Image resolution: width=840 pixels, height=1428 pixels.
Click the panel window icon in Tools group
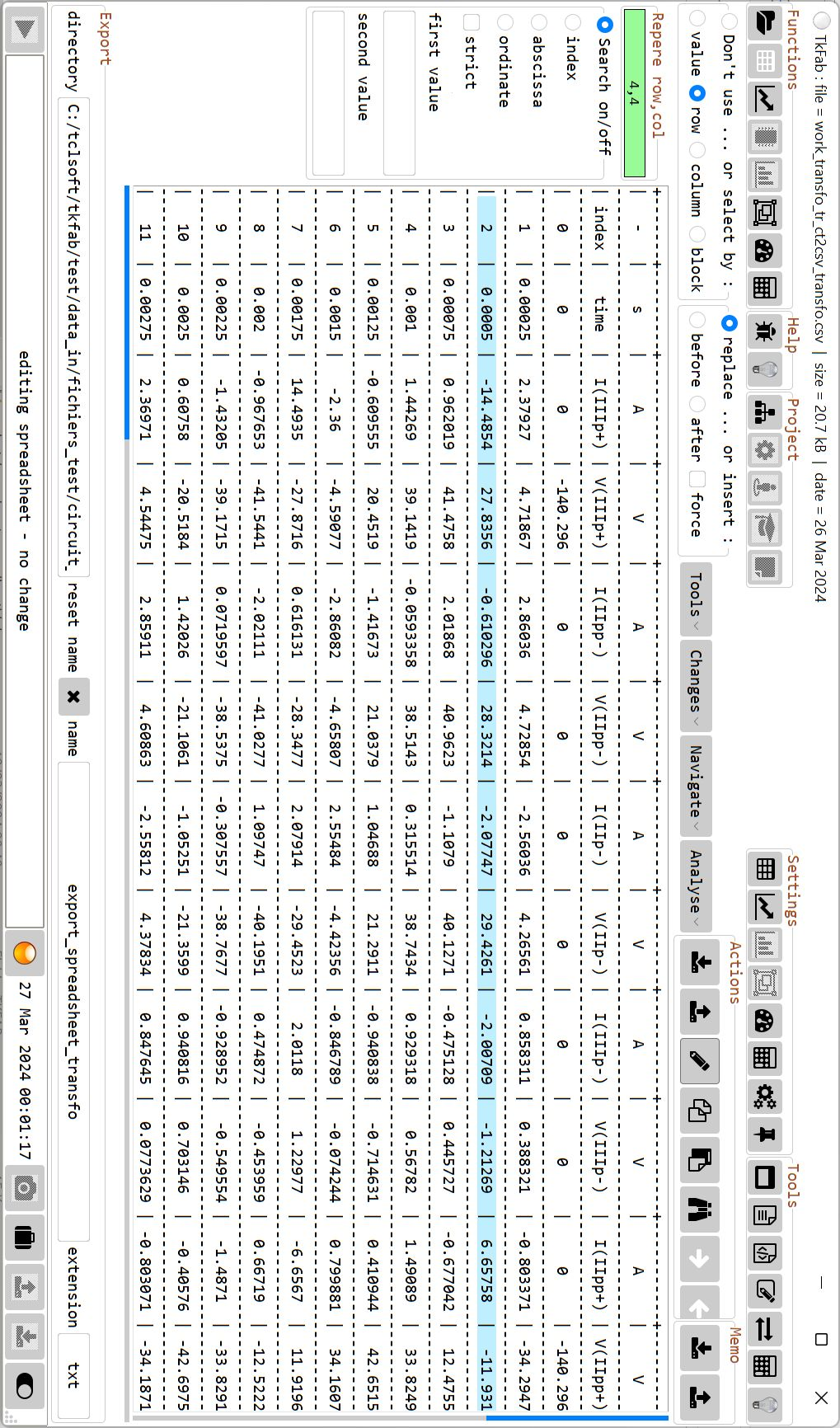765,1177
